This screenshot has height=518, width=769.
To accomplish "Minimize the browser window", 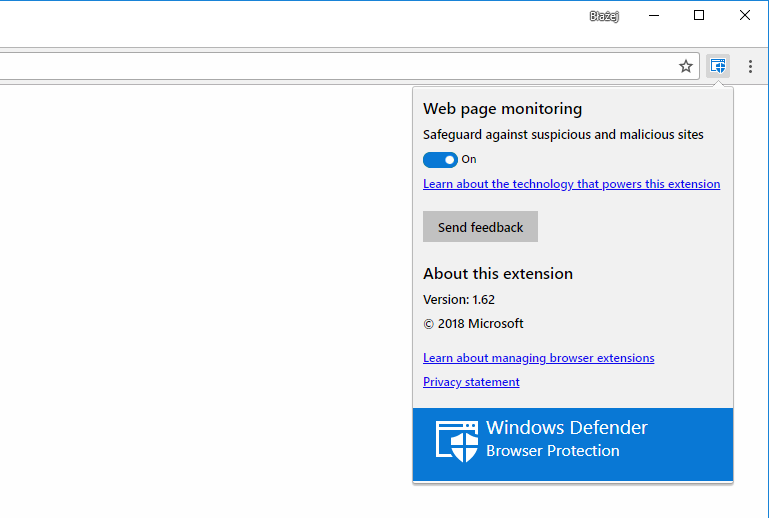I will [x=654, y=16].
